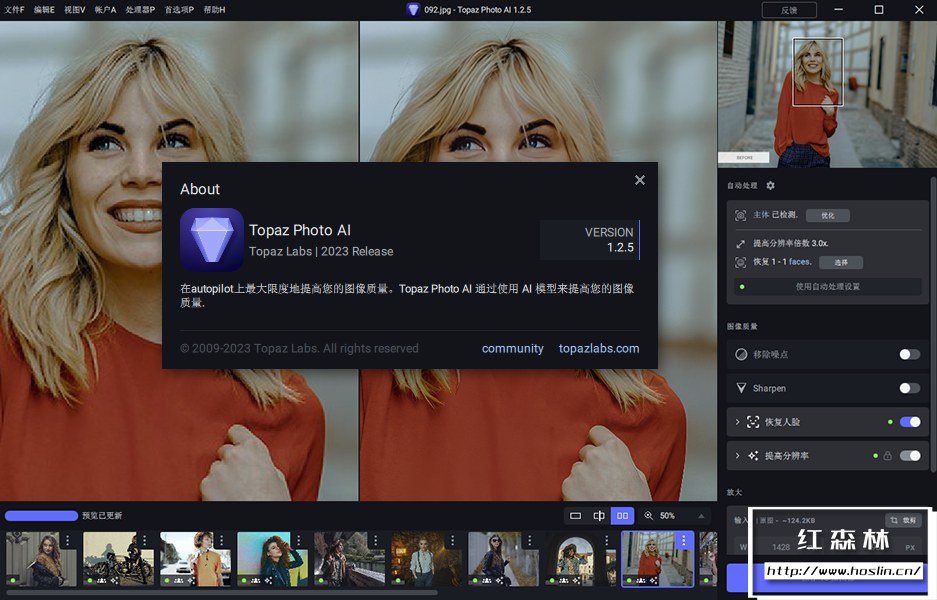Screen dimensions: 937x600
Task: Toggle the 提高分辨率 switch
Action: tap(910, 456)
